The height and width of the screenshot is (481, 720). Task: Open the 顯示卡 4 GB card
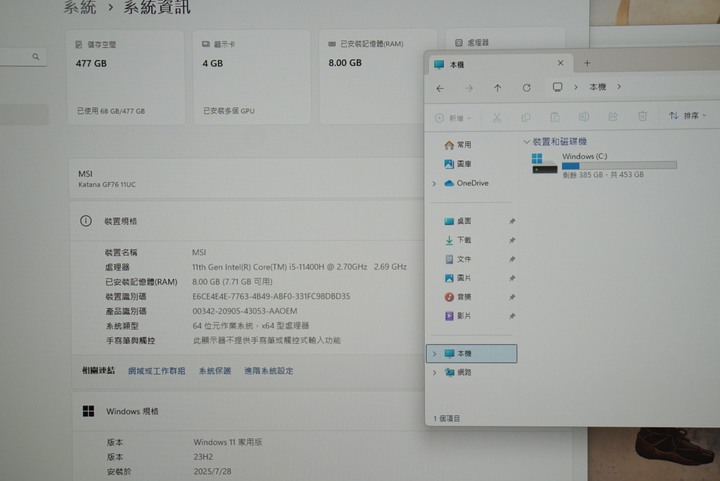click(252, 77)
